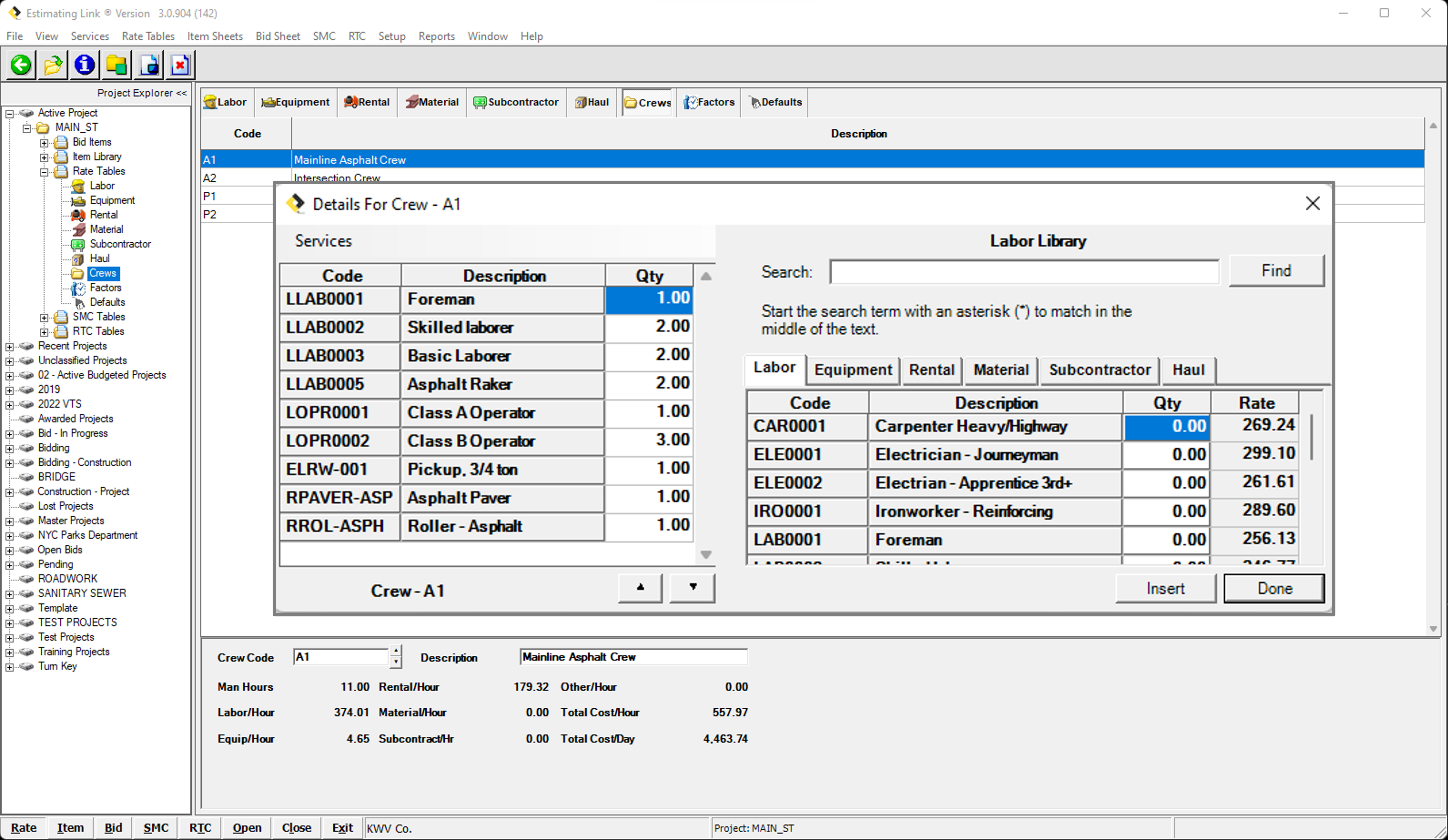Click the crew Description input field
Image resolution: width=1448 pixels, height=840 pixels.
(634, 657)
